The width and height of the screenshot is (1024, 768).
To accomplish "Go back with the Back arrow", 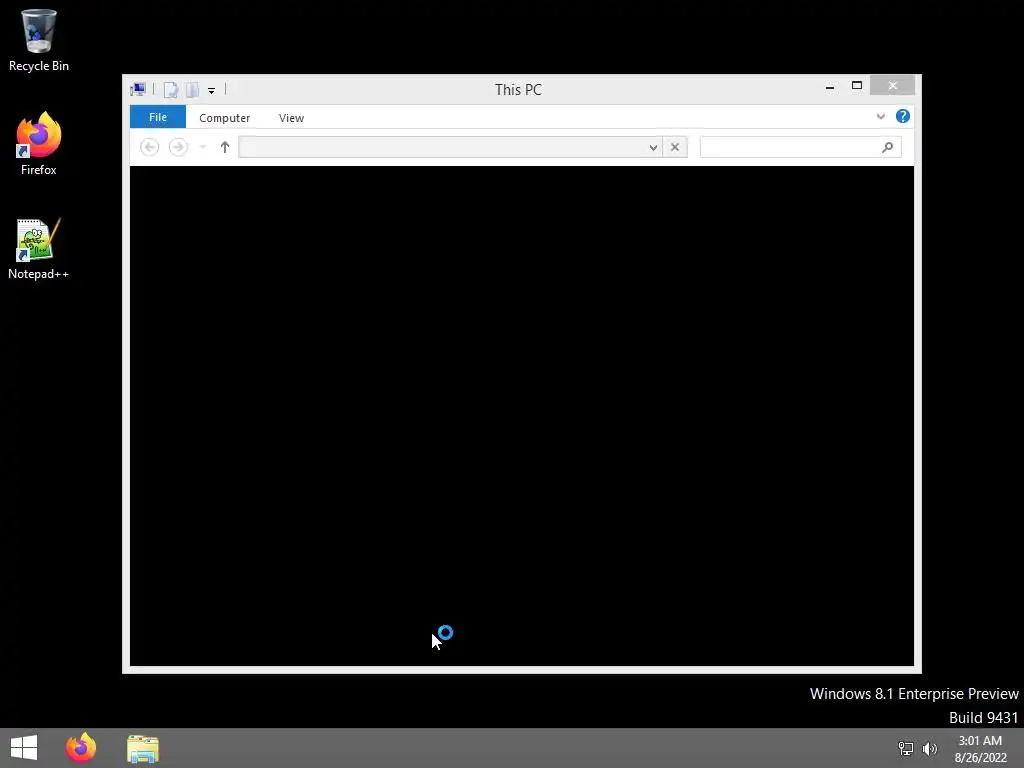I will [150, 147].
